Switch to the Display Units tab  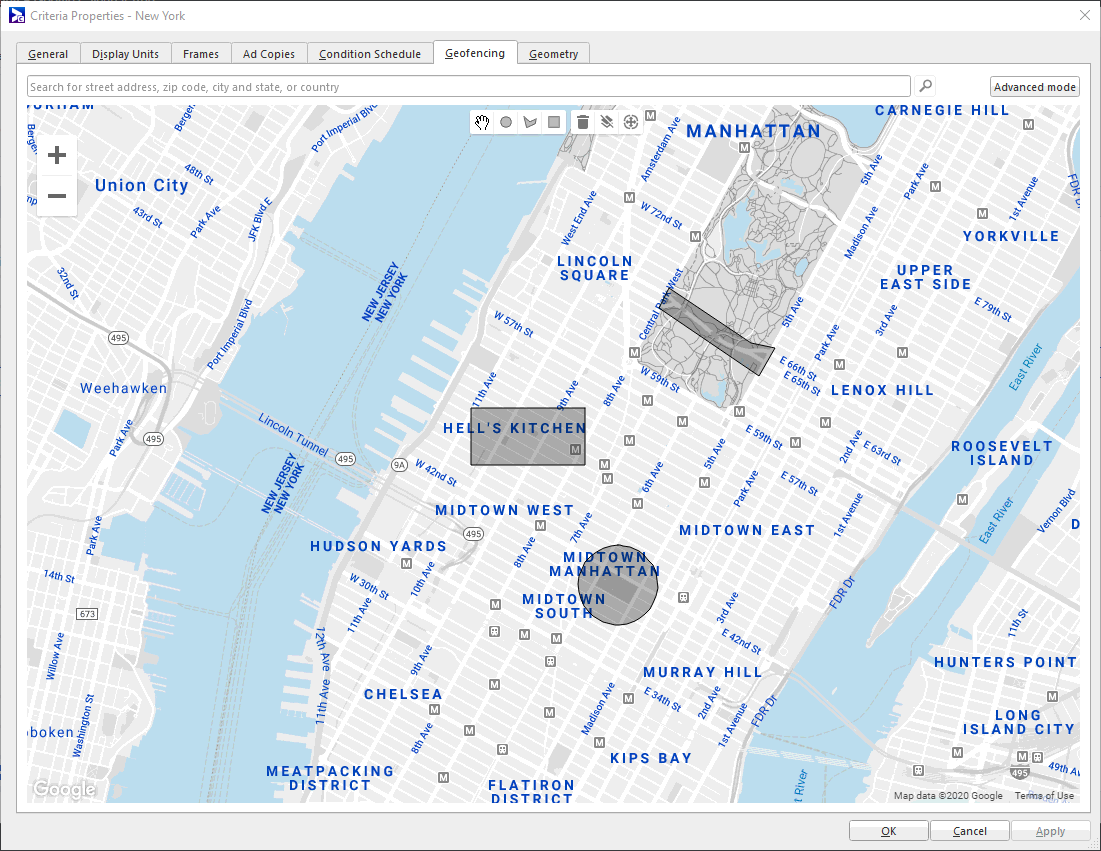coord(126,54)
